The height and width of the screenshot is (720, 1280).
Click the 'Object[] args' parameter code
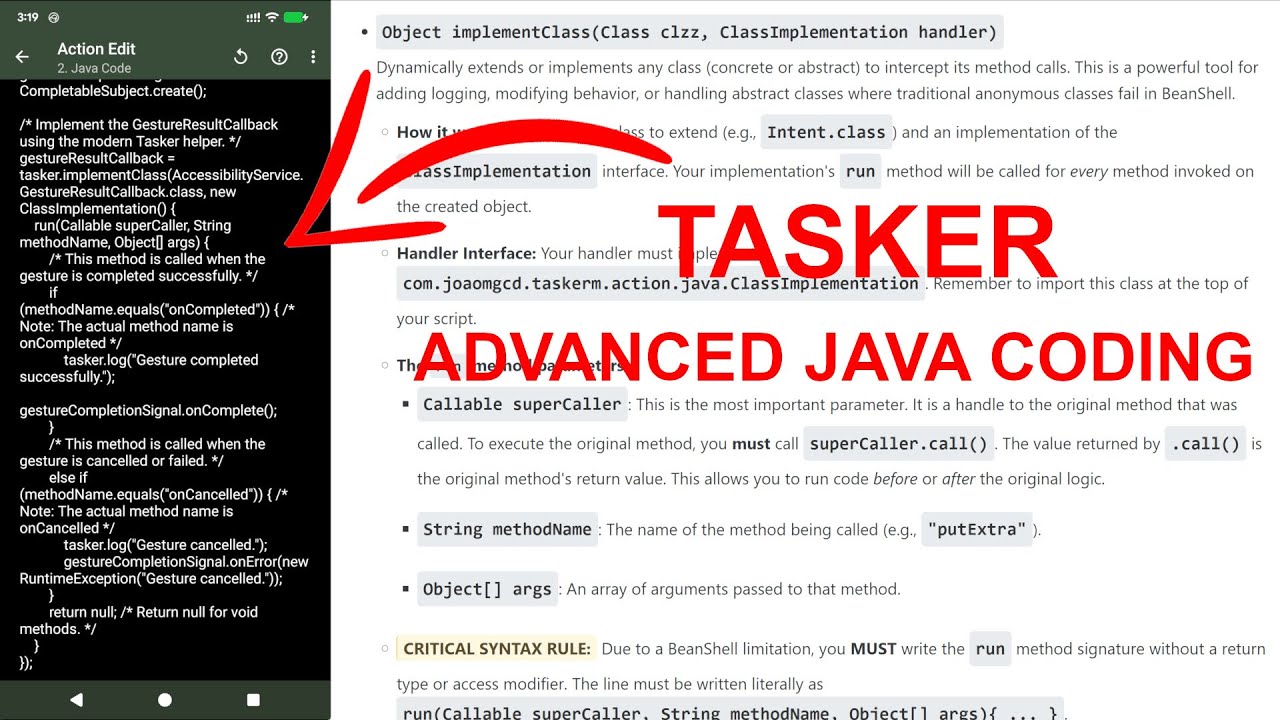[487, 589]
